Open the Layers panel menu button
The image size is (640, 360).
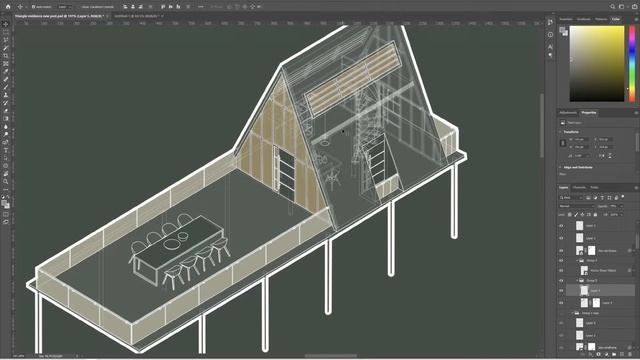click(636, 187)
